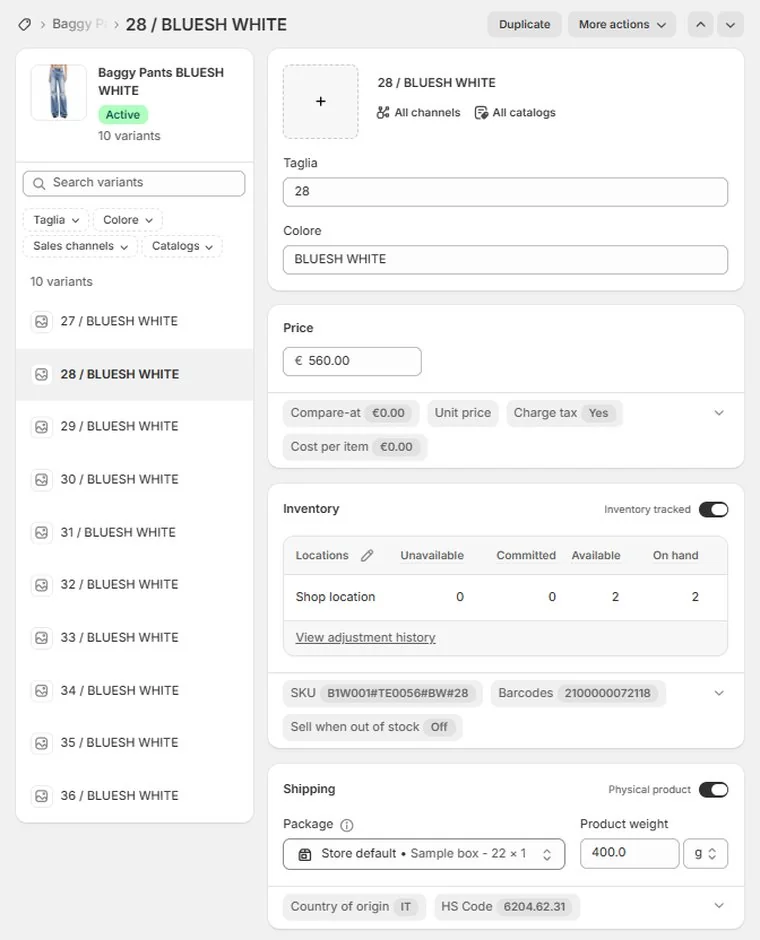Click the Country of origin IT chip

(x=354, y=907)
